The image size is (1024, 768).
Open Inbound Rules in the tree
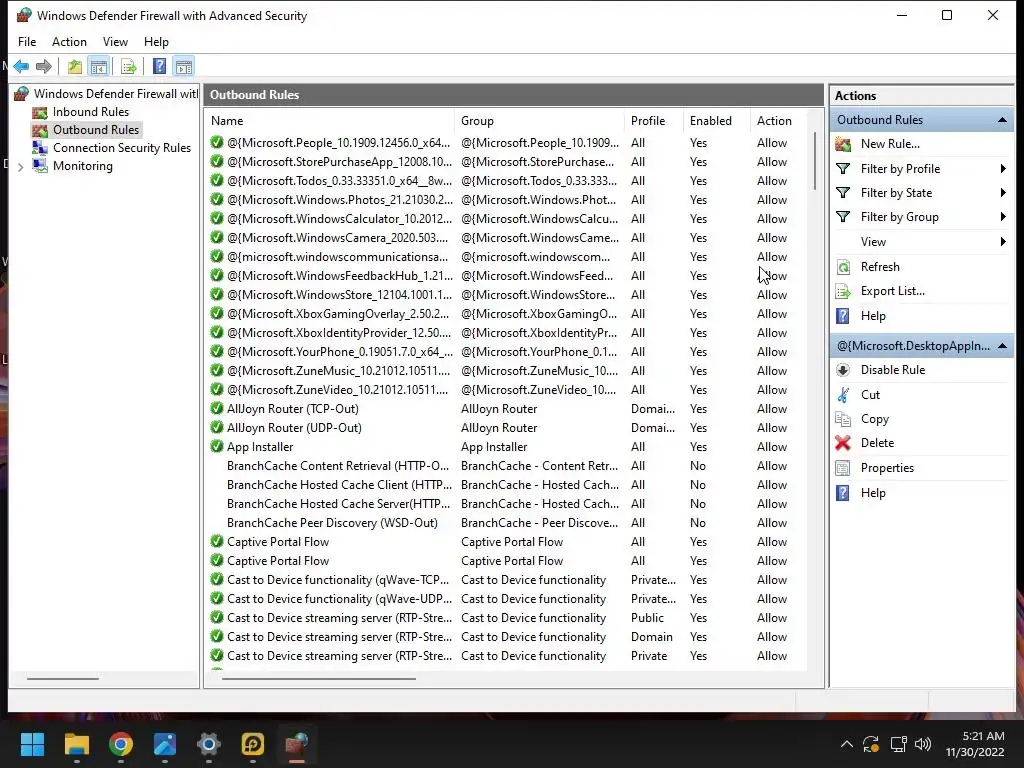pyautogui.click(x=91, y=112)
